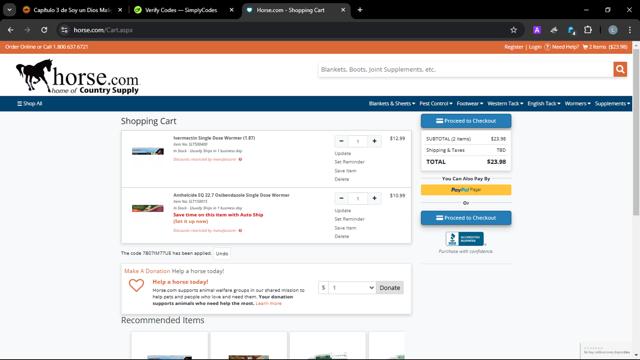The image size is (640, 360).
Task: Go back with the browser back arrow
Action: pos(11,30)
